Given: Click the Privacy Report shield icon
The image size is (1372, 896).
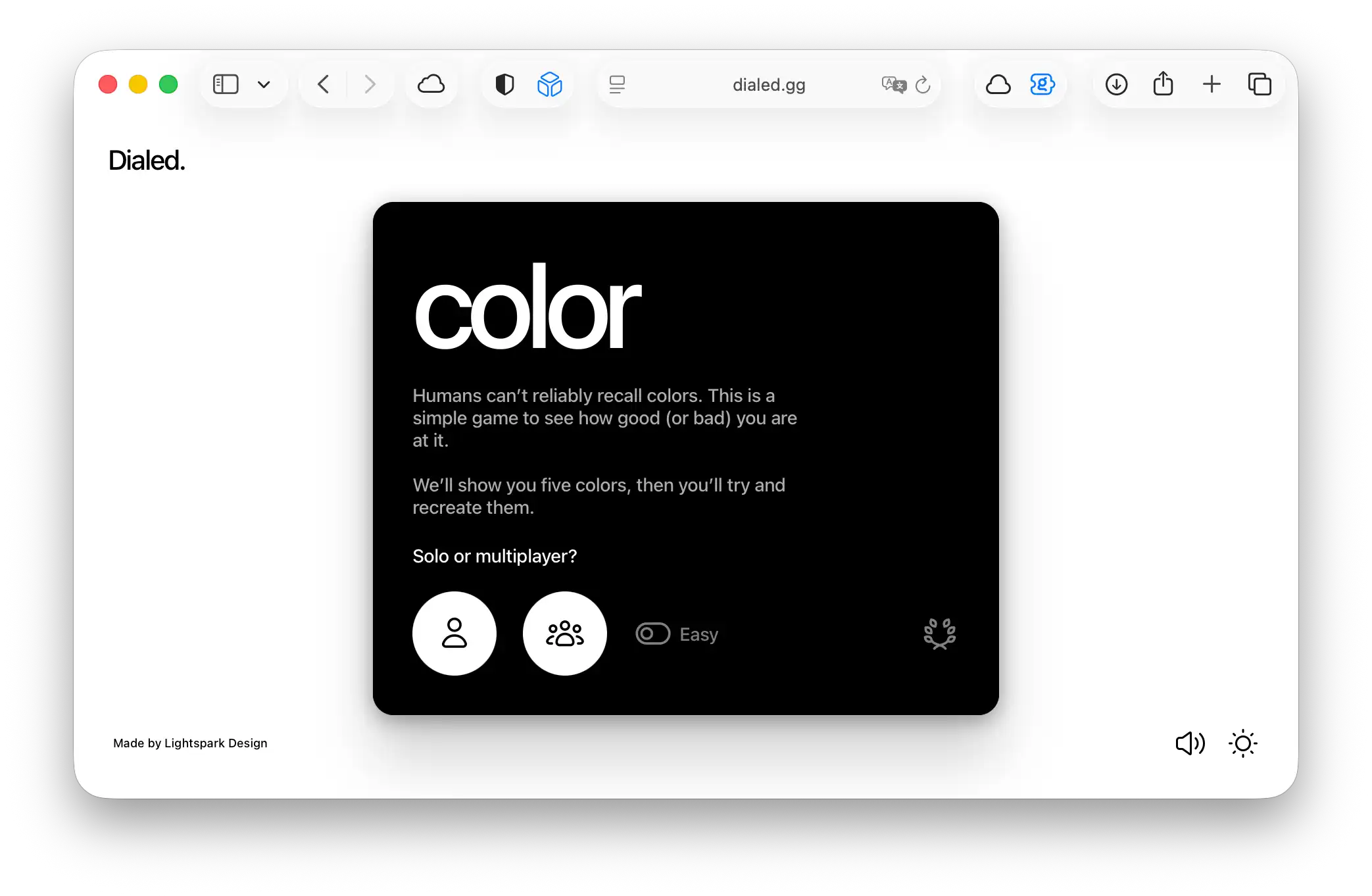Looking at the screenshot, I should tap(504, 84).
